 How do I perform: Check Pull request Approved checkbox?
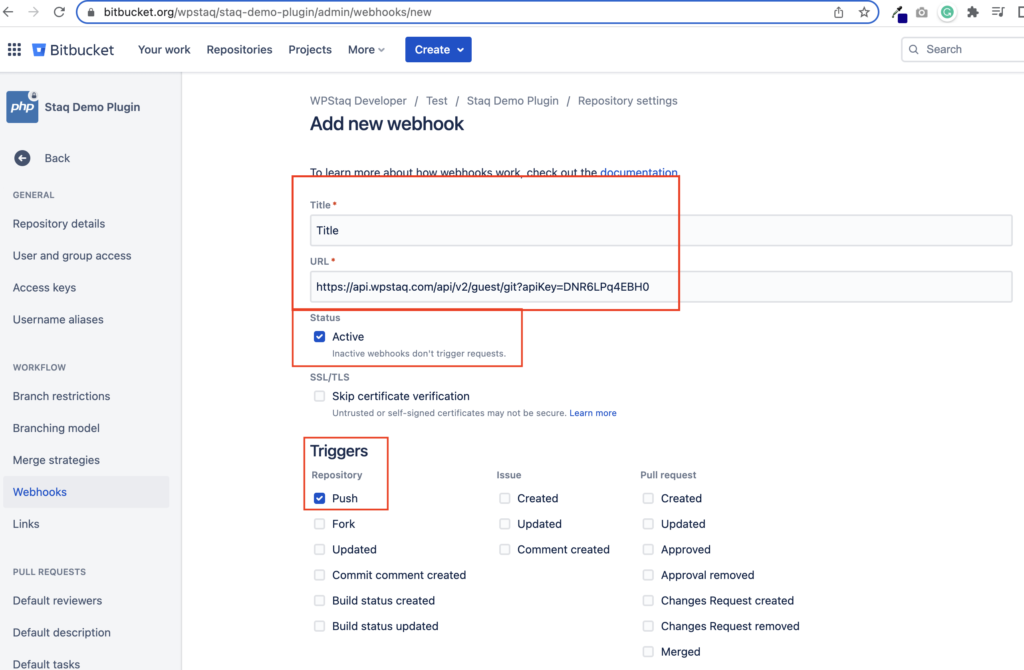pyautogui.click(x=648, y=549)
